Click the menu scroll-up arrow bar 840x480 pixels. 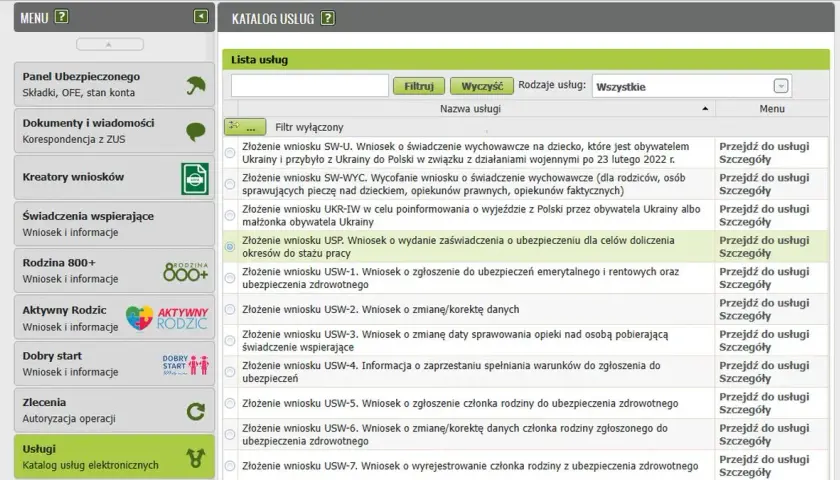pyautogui.click(x=110, y=44)
